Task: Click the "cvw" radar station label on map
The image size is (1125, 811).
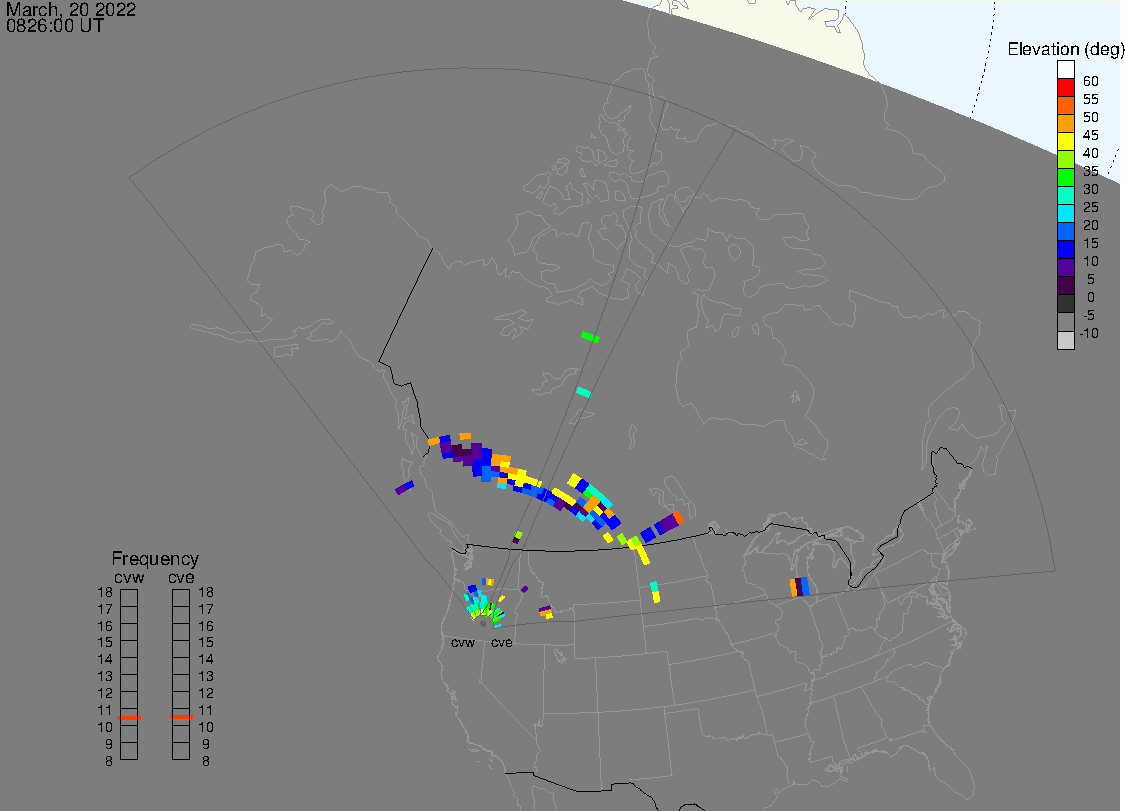Action: (463, 642)
